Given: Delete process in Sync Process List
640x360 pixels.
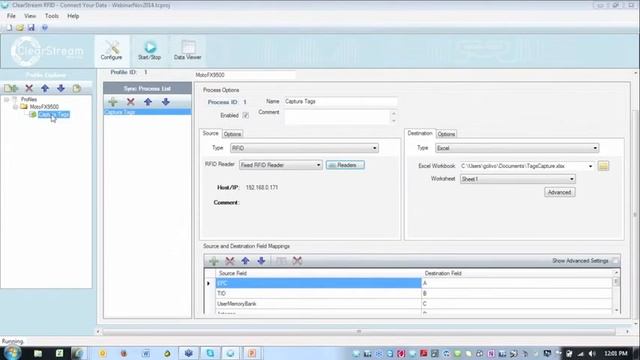Looking at the screenshot, I should coord(131,102).
